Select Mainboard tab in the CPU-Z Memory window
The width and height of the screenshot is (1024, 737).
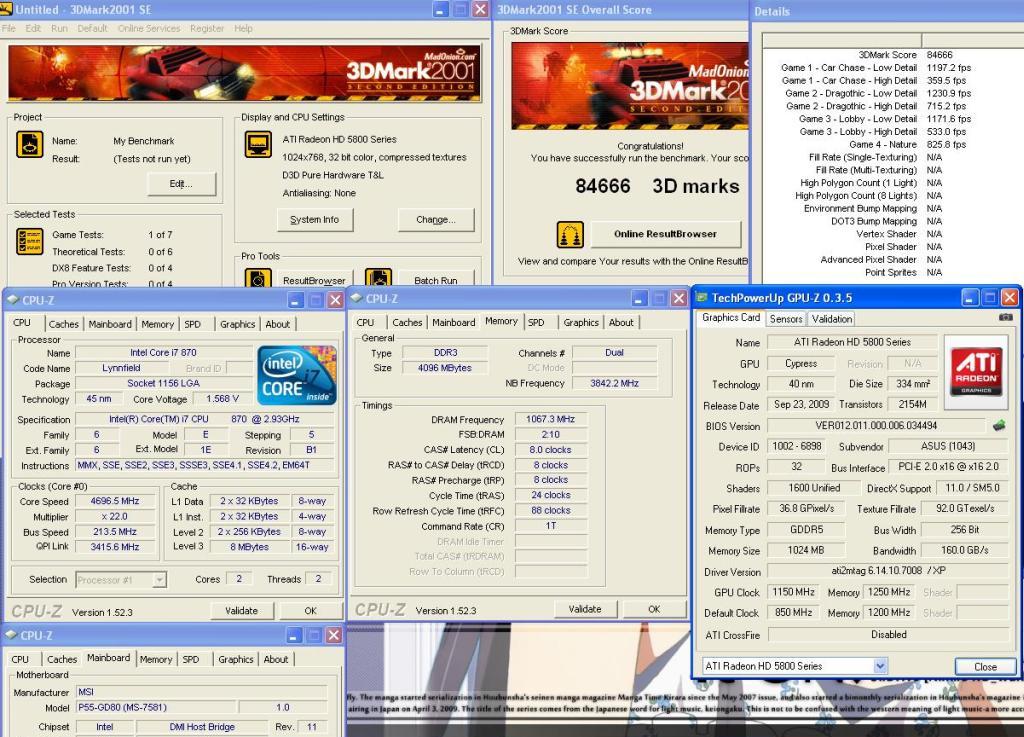(x=453, y=322)
